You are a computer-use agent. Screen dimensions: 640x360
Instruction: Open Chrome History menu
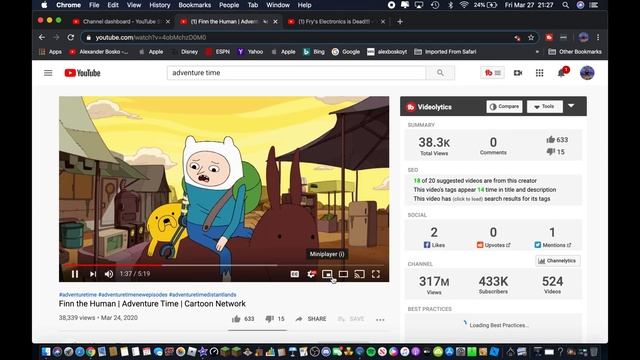160,5
